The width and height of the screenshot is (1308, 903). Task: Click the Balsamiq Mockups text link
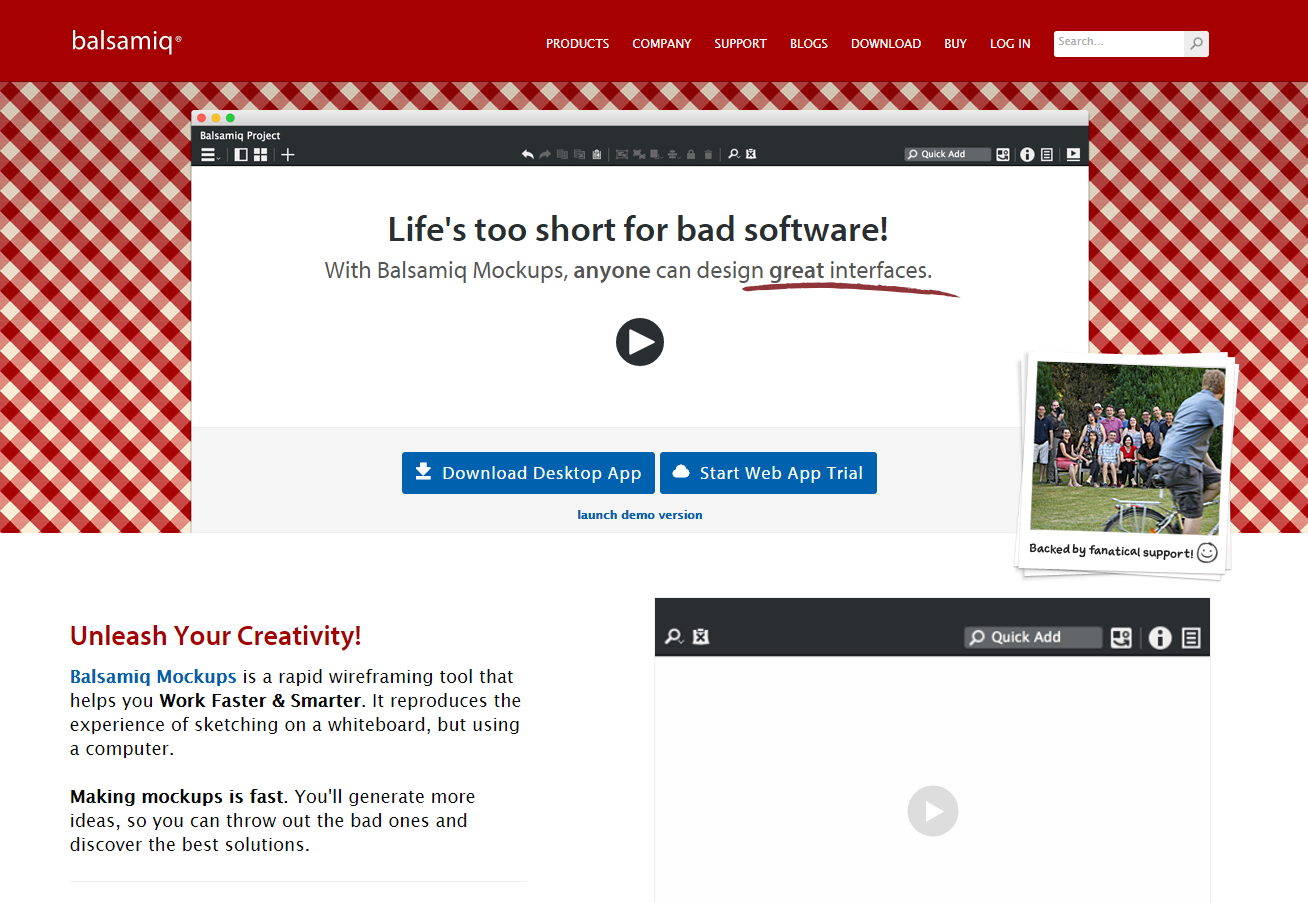coord(153,677)
